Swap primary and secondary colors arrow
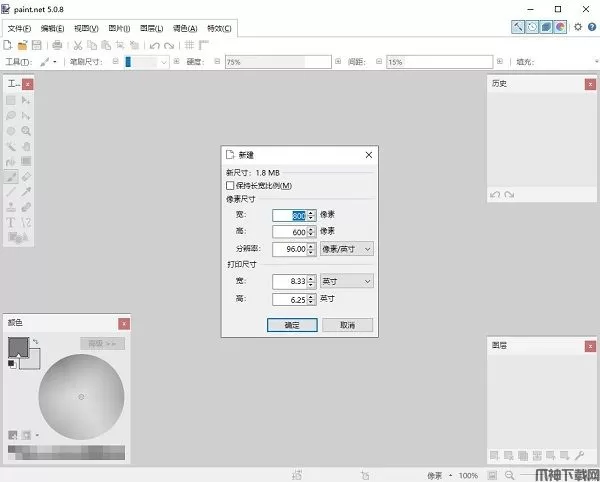The height and width of the screenshot is (482, 600). pyautogui.click(x=36, y=341)
